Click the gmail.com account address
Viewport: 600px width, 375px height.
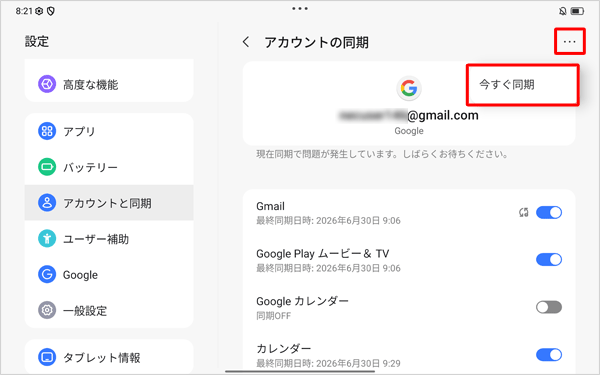[x=409, y=115]
